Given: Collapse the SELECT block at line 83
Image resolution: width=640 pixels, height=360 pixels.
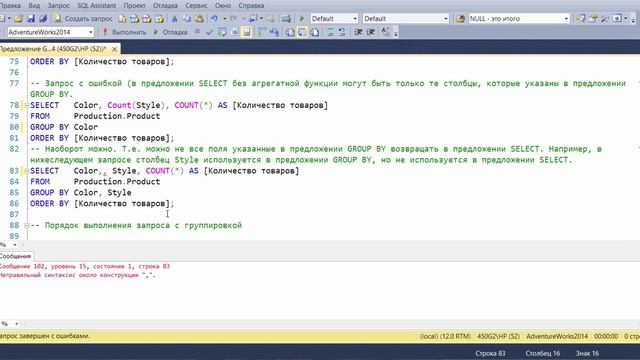Looking at the screenshot, I should click(27, 171).
